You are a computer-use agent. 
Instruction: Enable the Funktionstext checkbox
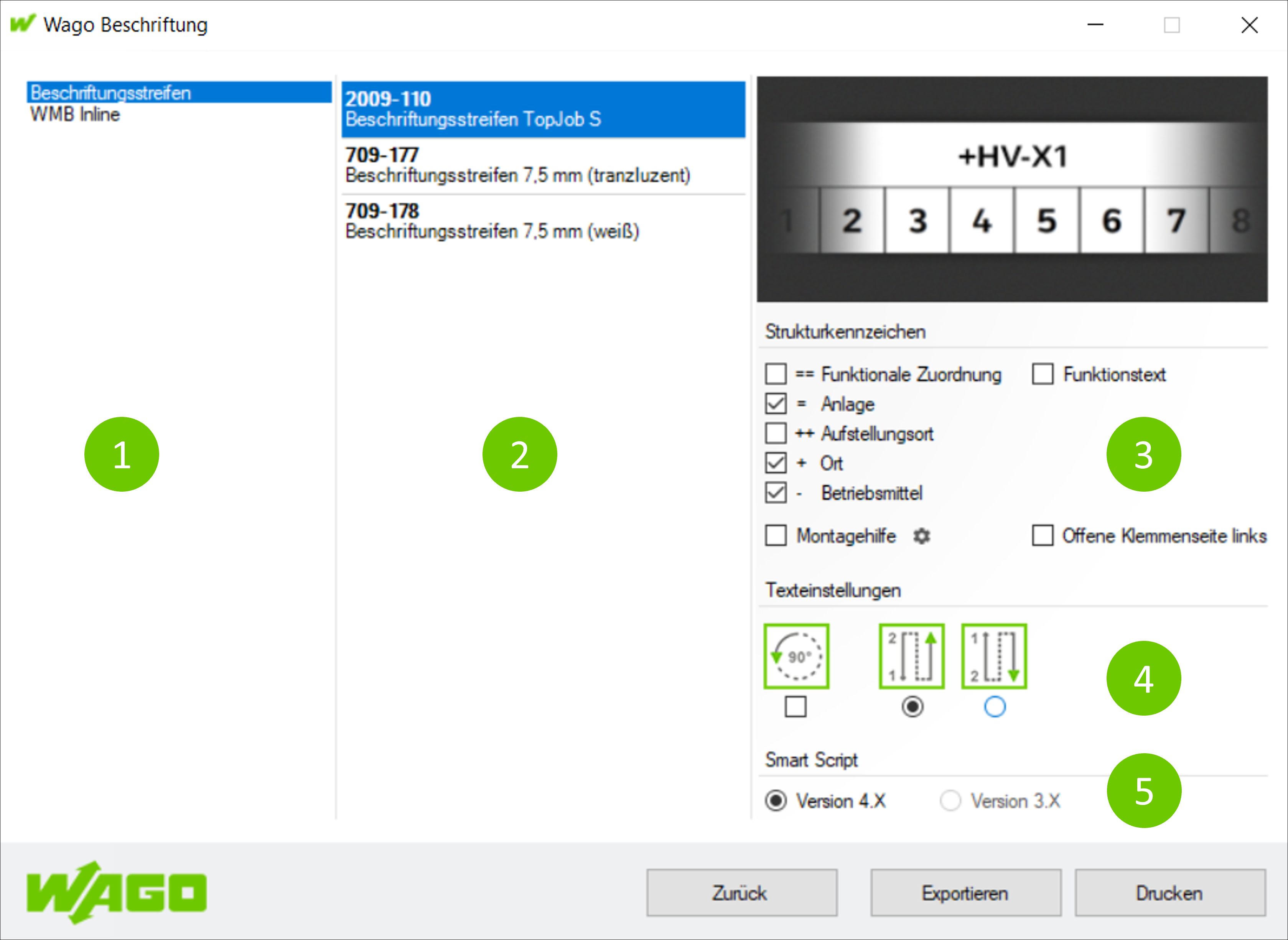1043,374
